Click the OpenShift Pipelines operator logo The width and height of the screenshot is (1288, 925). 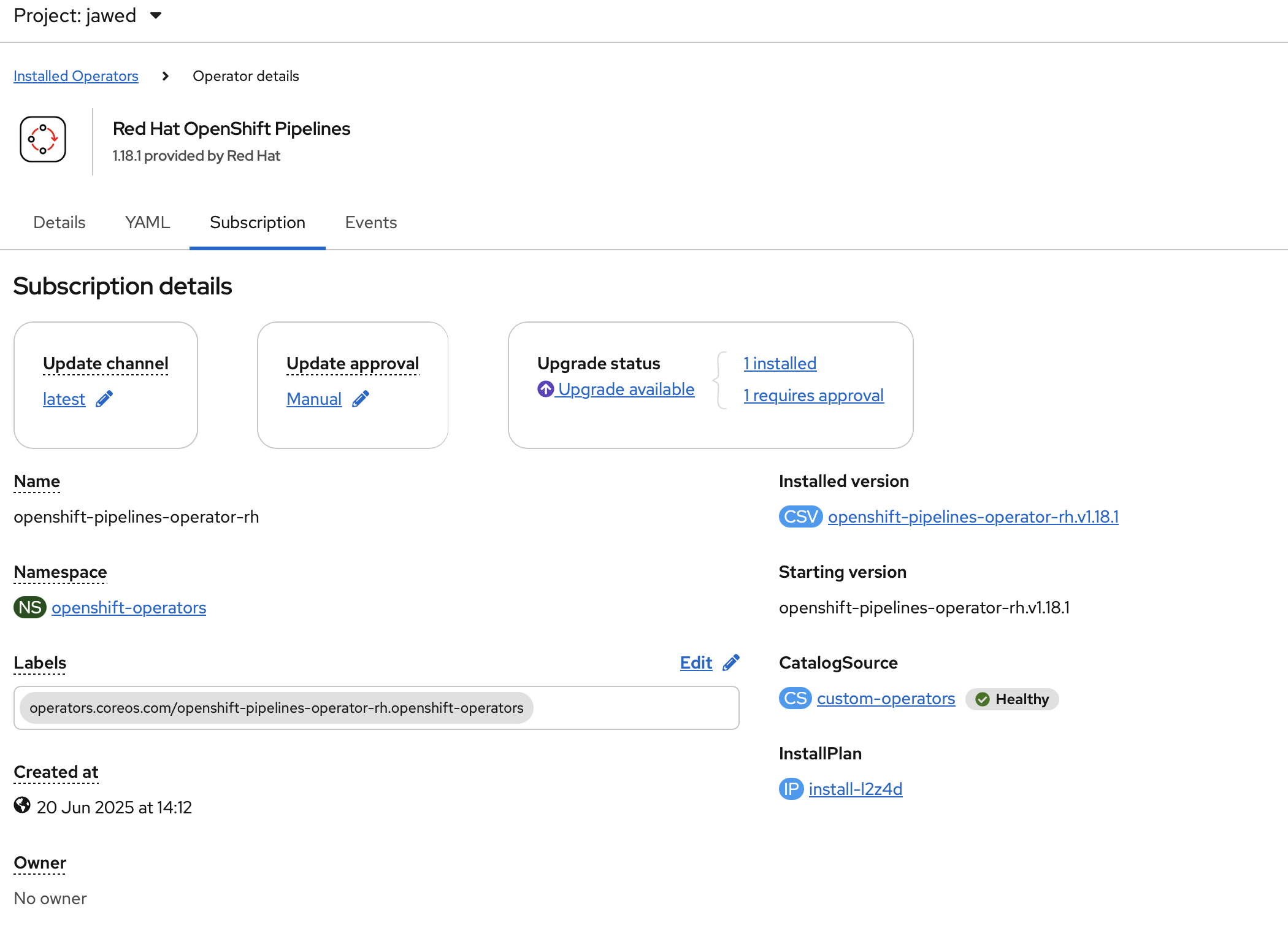click(x=43, y=140)
